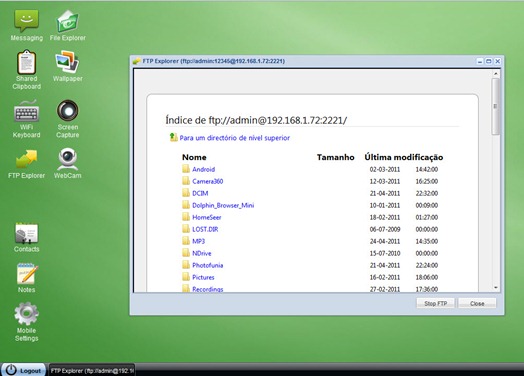Viewport: 524px width, 376px height.
Task: Click the date 15-07-2010 in NDrive row
Action: (385, 253)
